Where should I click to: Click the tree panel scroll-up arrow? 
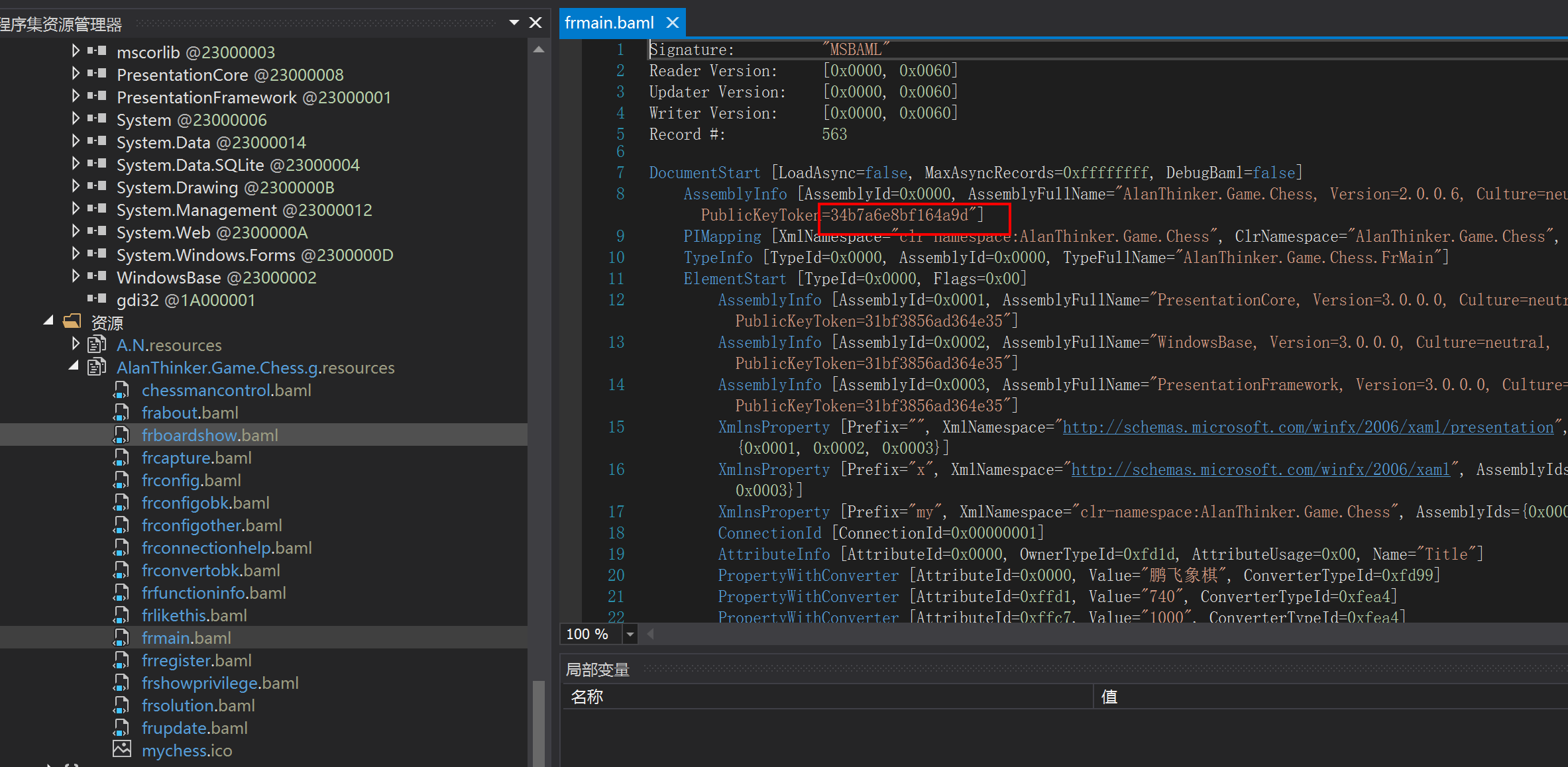[x=539, y=50]
